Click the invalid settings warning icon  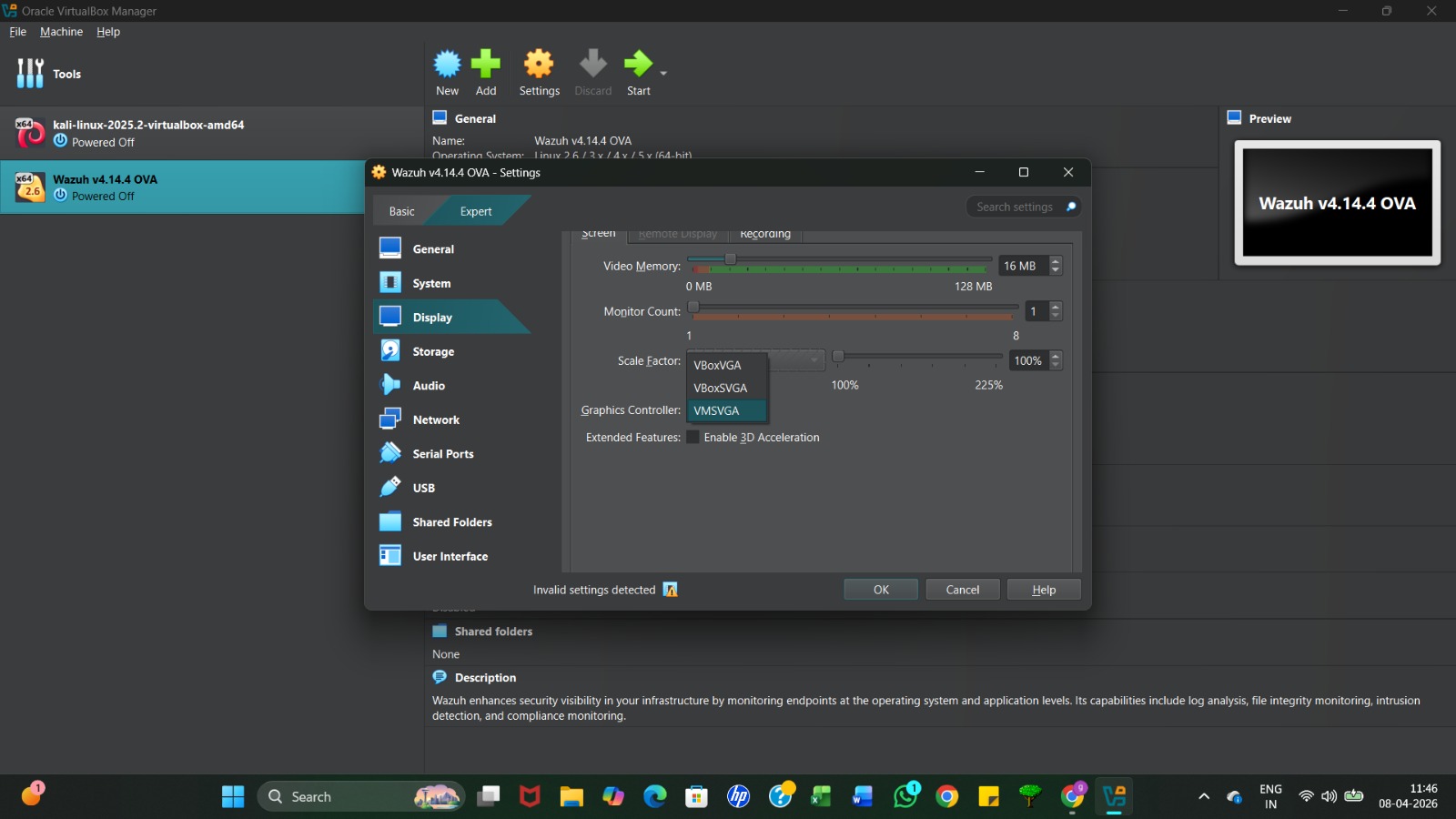tap(671, 590)
